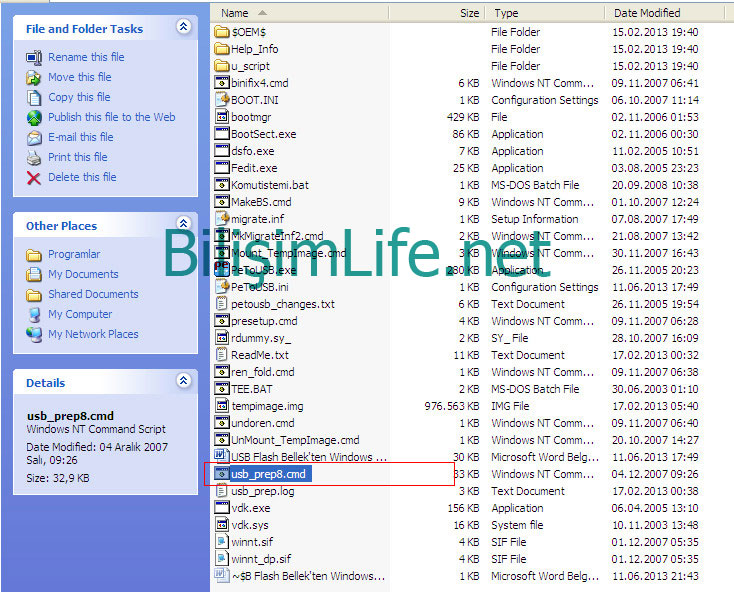The width and height of the screenshot is (734, 592).
Task: Sort files by the Name column
Action: point(300,13)
